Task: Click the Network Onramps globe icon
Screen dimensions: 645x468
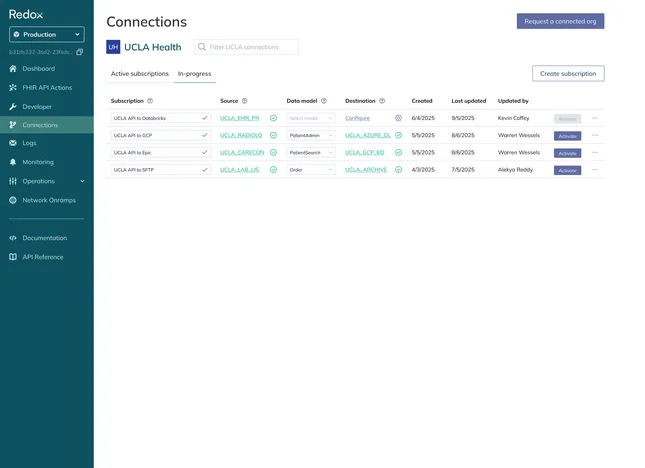Action: 13,200
